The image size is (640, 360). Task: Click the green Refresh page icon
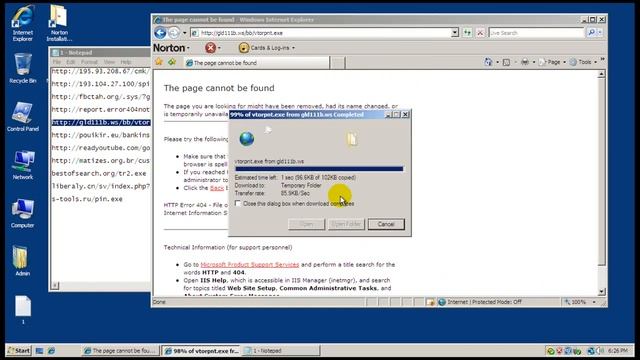pos(467,33)
